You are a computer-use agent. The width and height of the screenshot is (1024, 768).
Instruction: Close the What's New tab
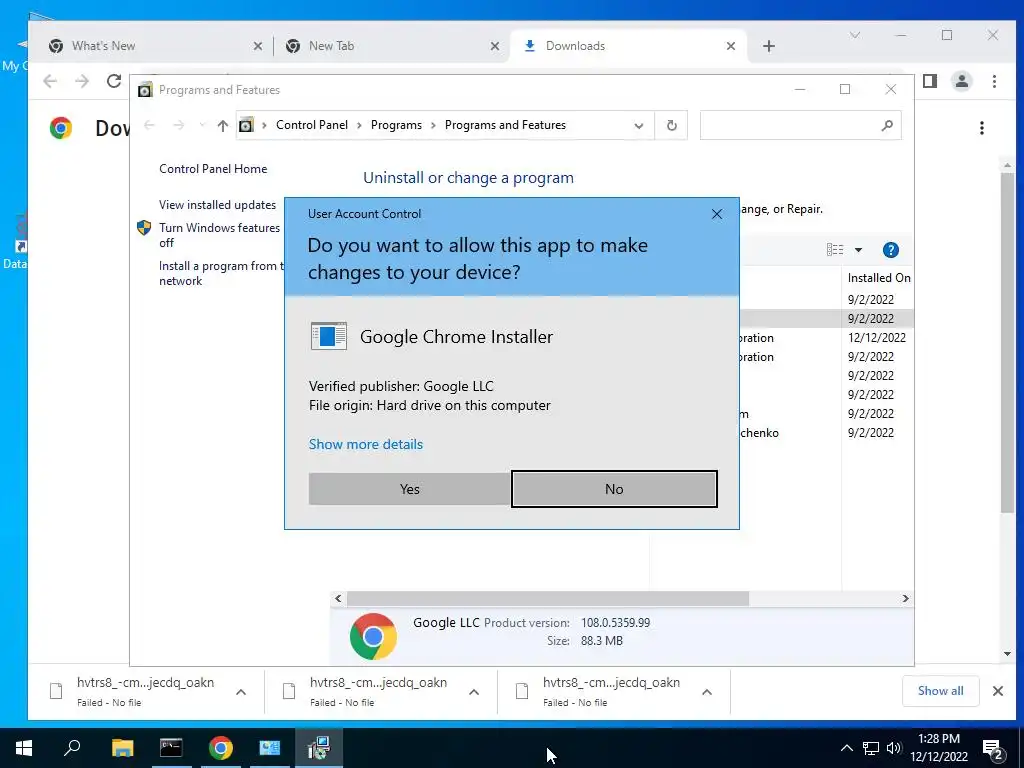(x=258, y=46)
